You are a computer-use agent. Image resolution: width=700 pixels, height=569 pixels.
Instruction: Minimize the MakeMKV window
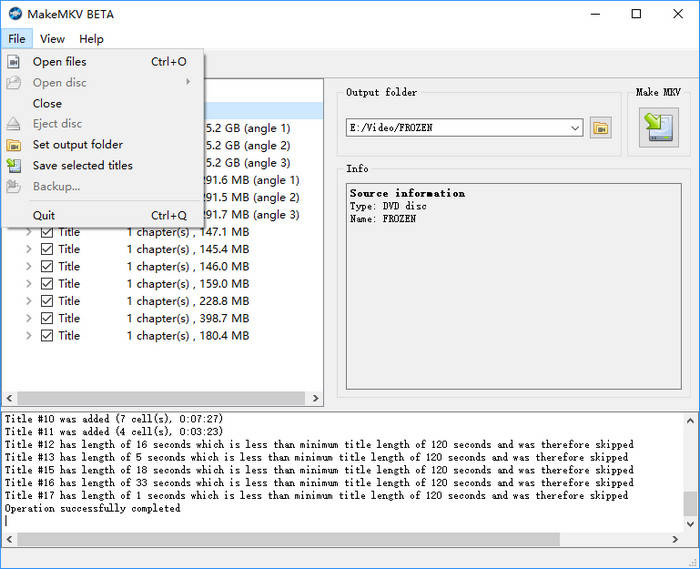coord(595,14)
